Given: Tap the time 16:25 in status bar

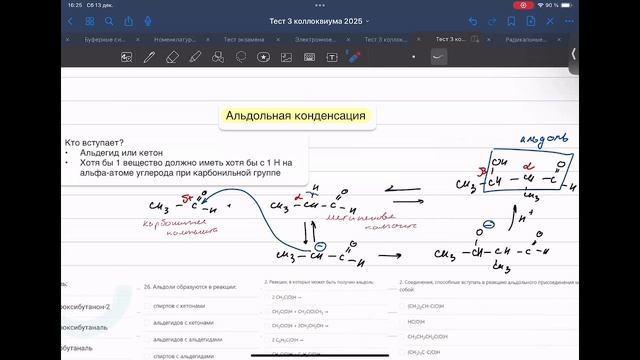Looking at the screenshot, I should [75, 5].
